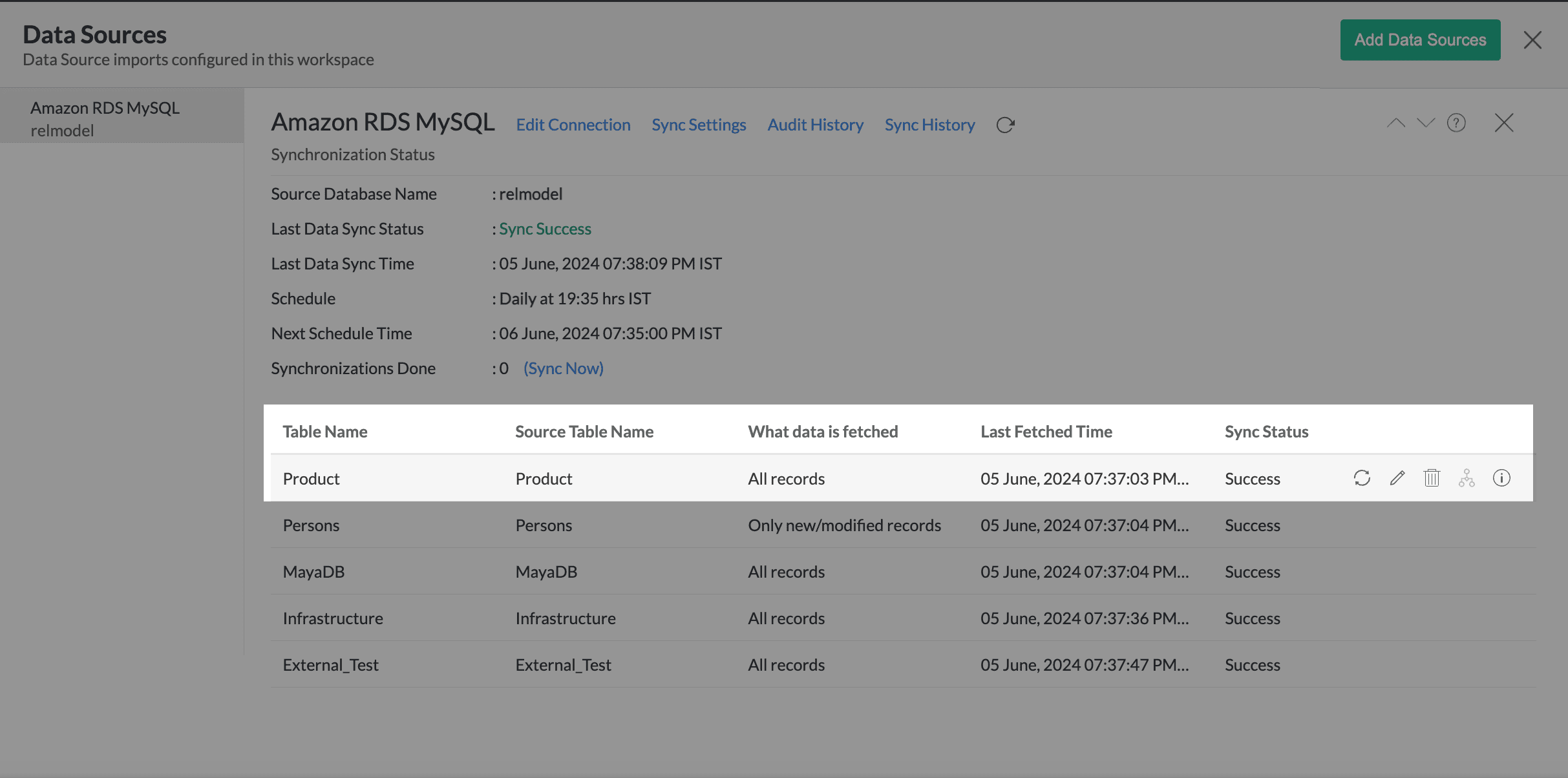The width and height of the screenshot is (1568, 778).
Task: Click Success status in the Persons row
Action: pos(1252,525)
